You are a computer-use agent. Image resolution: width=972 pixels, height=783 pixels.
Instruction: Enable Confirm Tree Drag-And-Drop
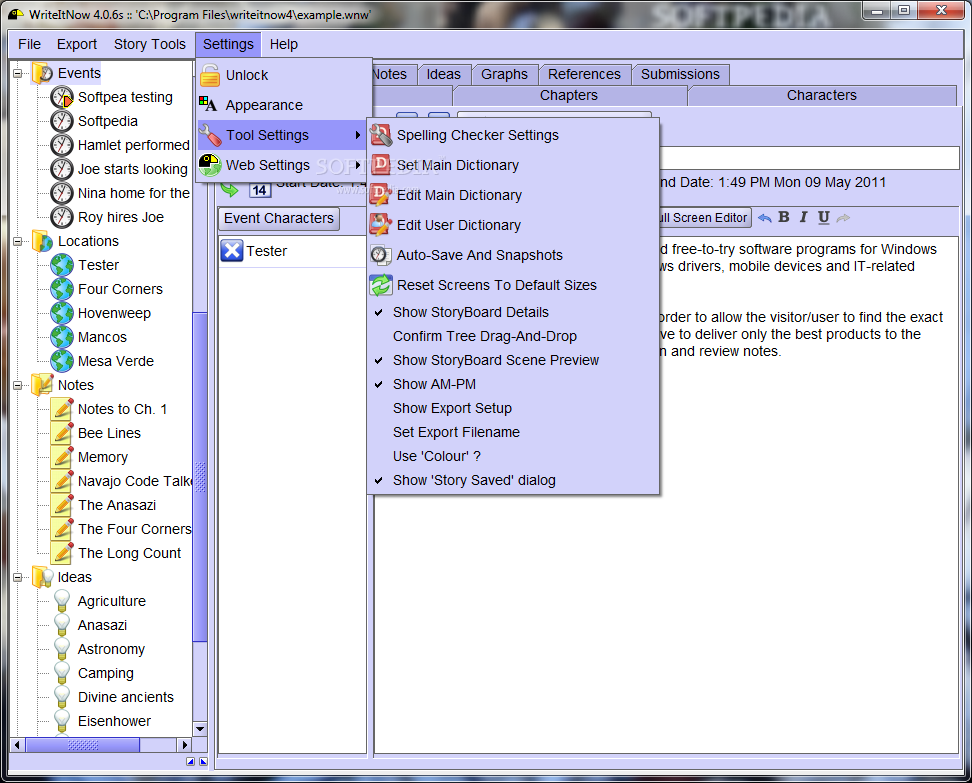[513, 336]
